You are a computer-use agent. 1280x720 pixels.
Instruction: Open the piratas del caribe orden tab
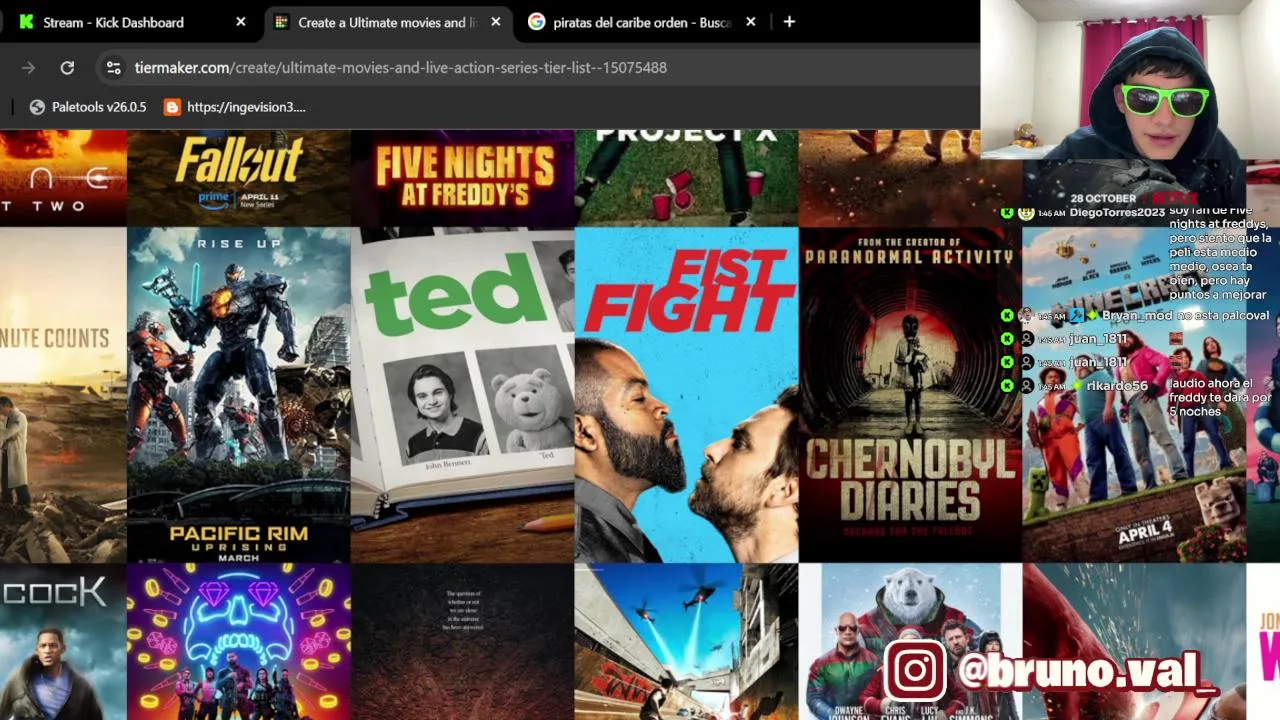coord(644,22)
